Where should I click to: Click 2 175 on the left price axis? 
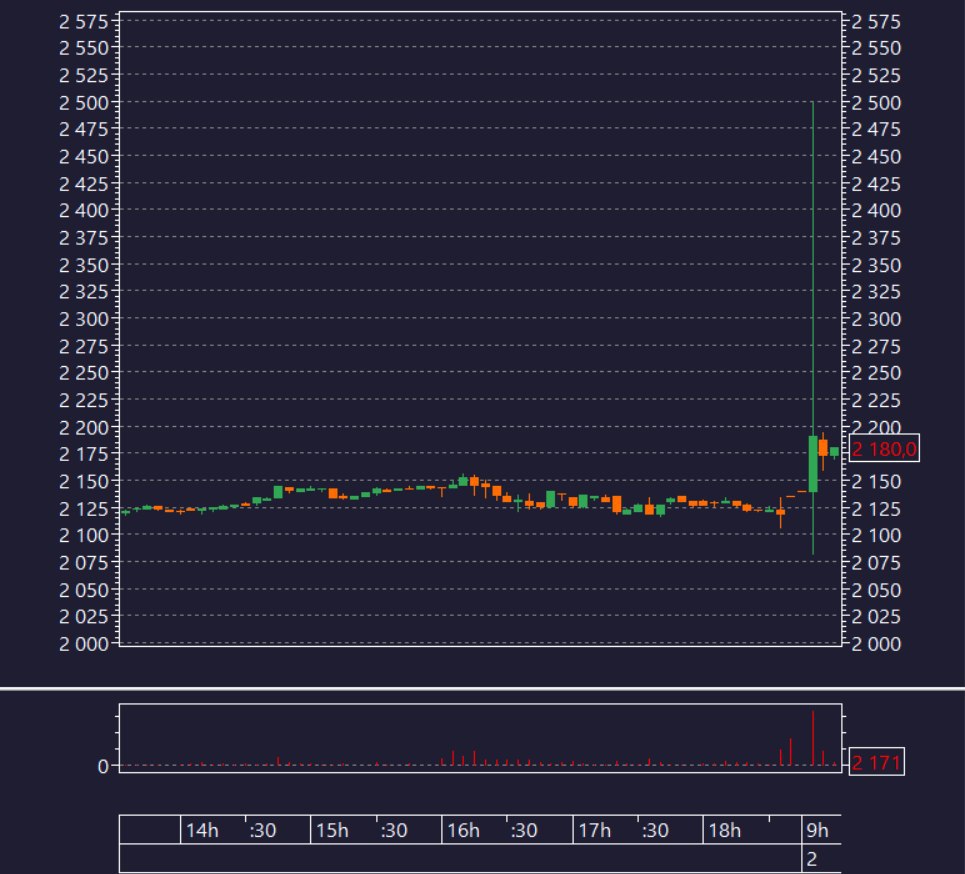pos(84,454)
